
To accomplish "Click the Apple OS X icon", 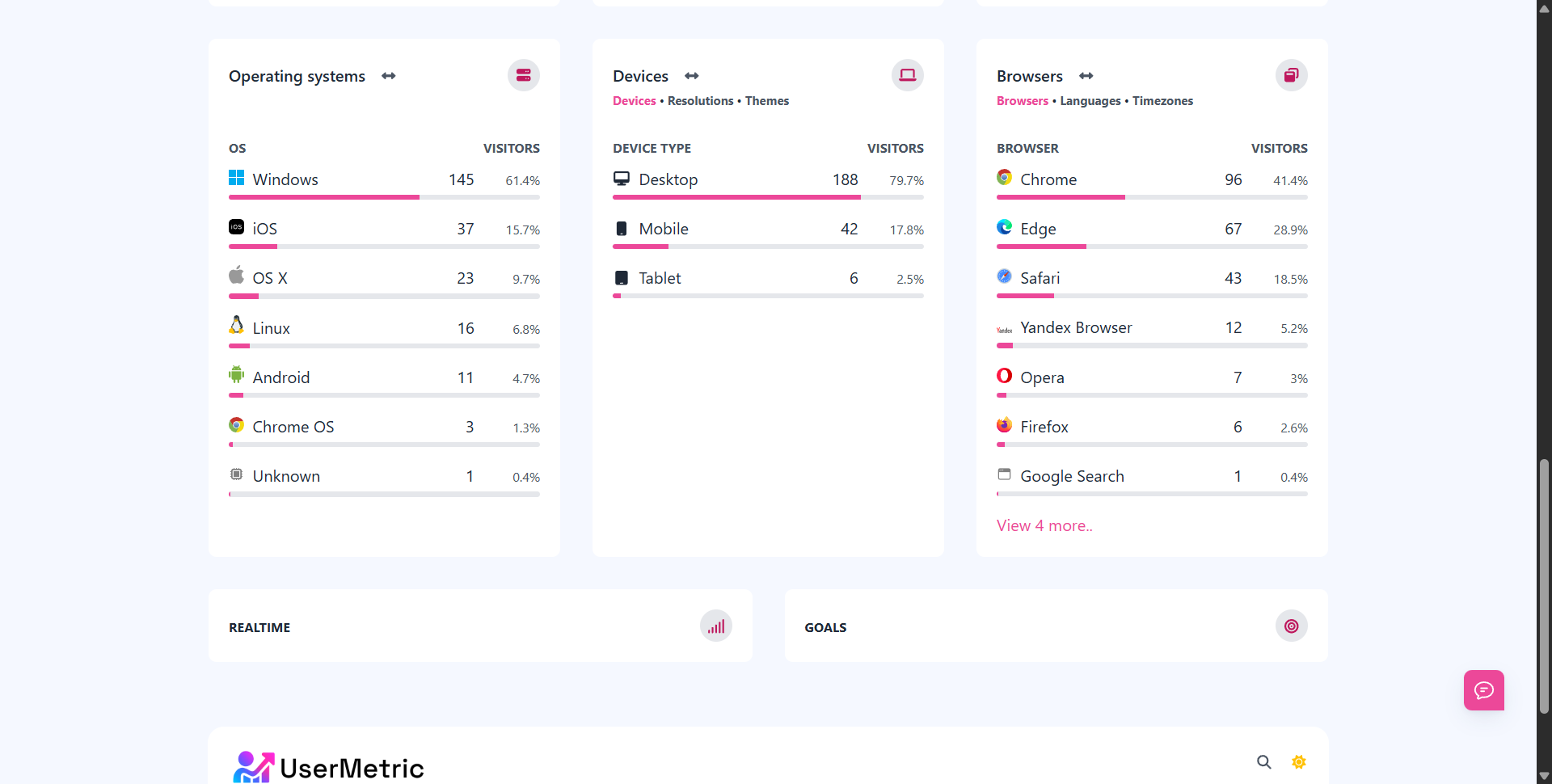I will point(236,275).
